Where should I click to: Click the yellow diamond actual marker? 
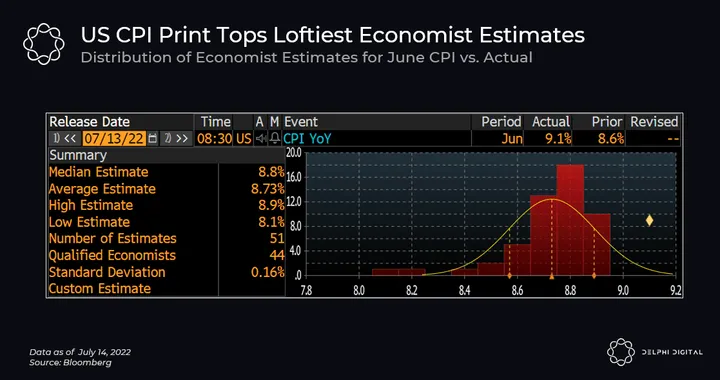[649, 220]
